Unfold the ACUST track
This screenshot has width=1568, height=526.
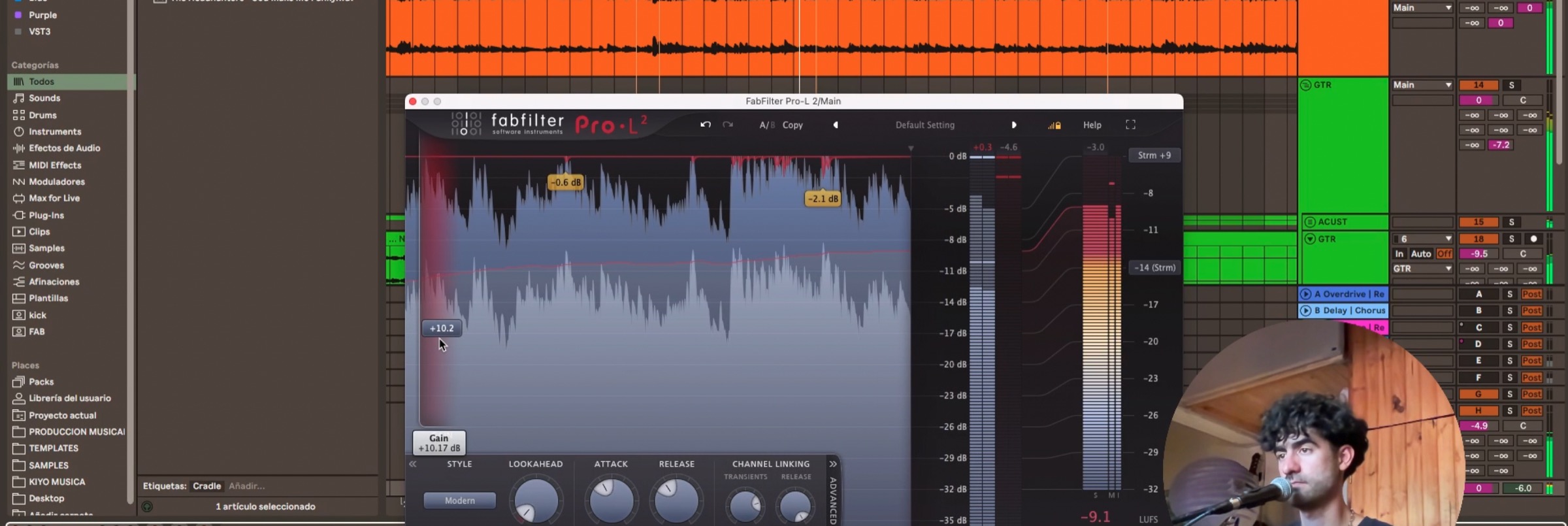[1310, 222]
